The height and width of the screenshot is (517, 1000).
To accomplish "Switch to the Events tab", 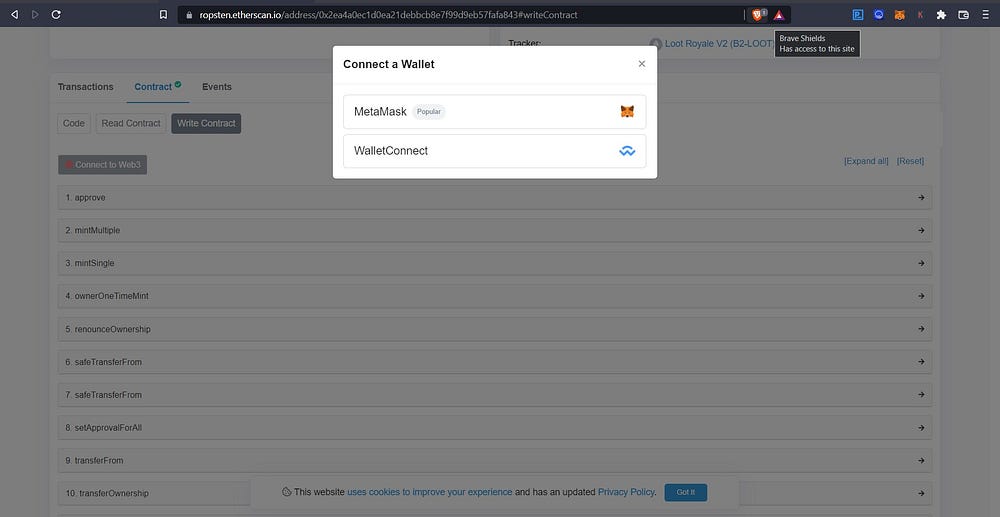I will coord(217,87).
